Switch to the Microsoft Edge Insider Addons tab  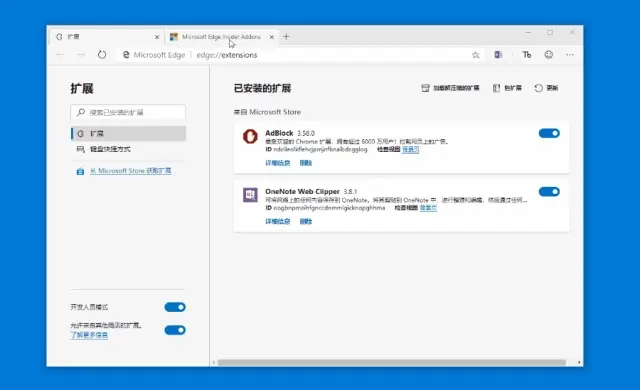222,37
